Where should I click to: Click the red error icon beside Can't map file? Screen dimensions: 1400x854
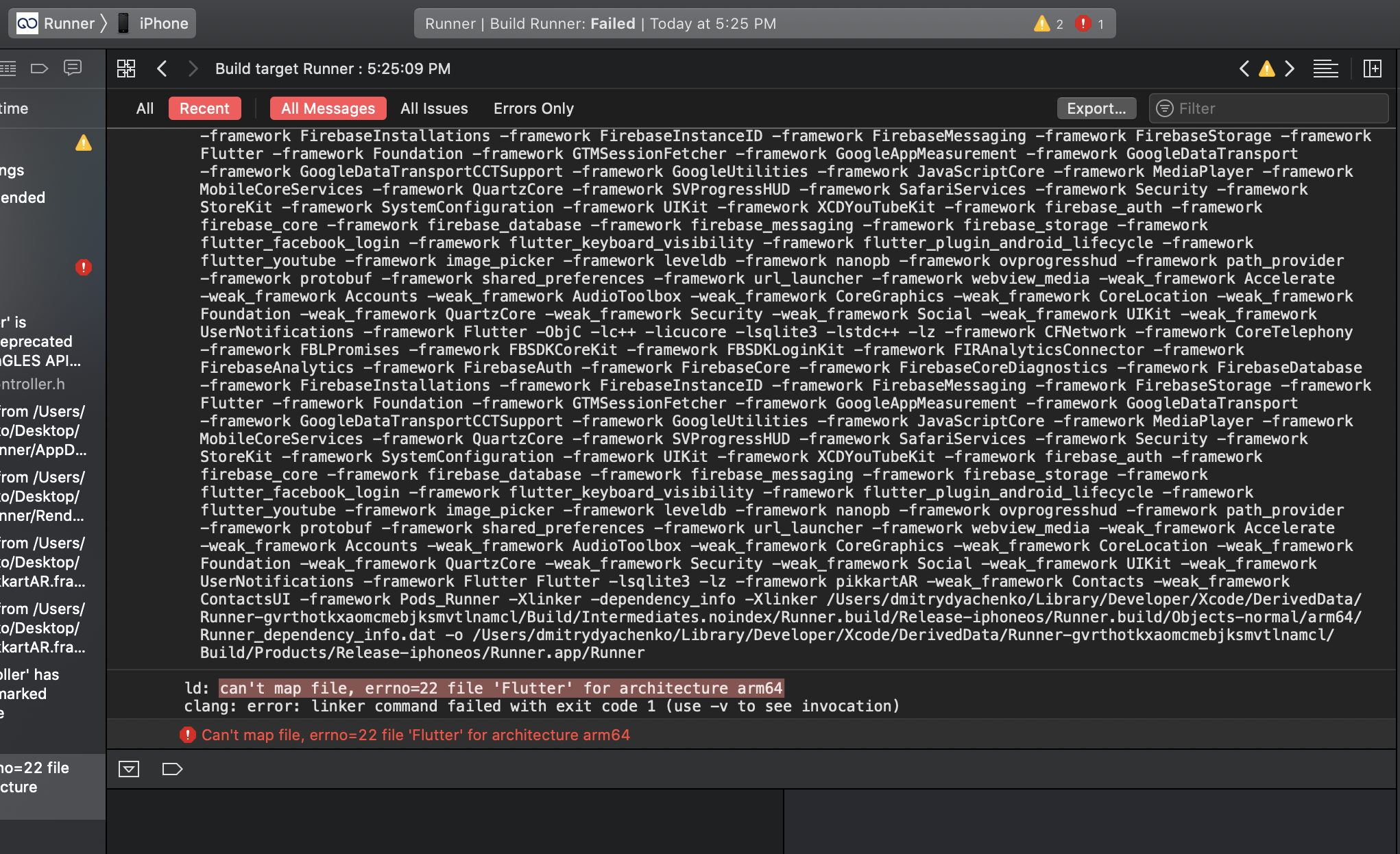[x=187, y=735]
